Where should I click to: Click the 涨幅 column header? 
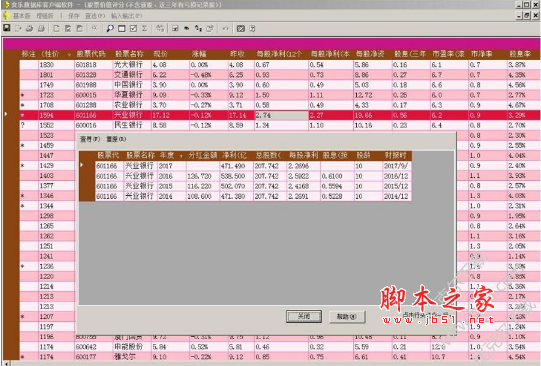pyautogui.click(x=199, y=54)
